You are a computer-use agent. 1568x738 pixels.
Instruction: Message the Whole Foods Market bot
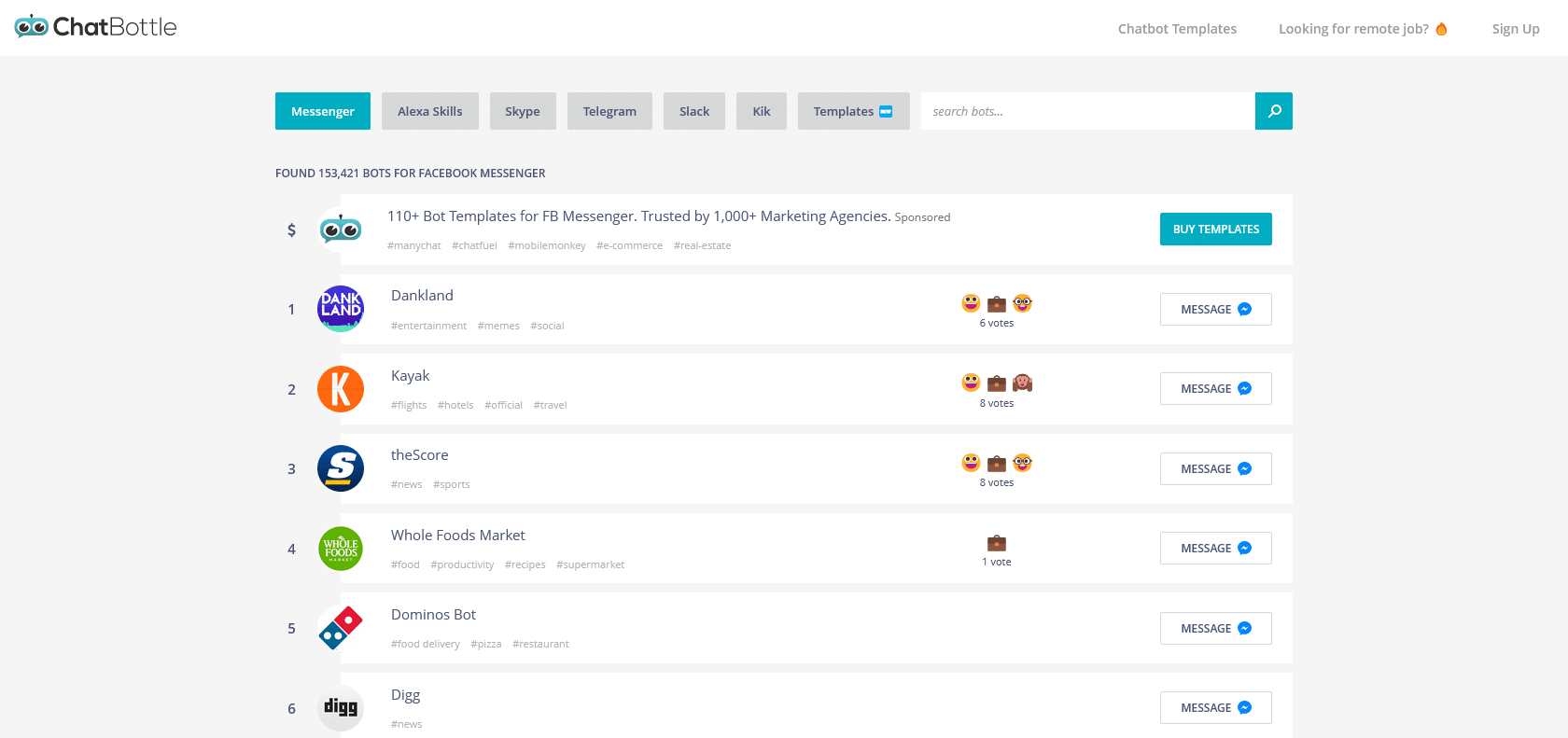click(1216, 549)
